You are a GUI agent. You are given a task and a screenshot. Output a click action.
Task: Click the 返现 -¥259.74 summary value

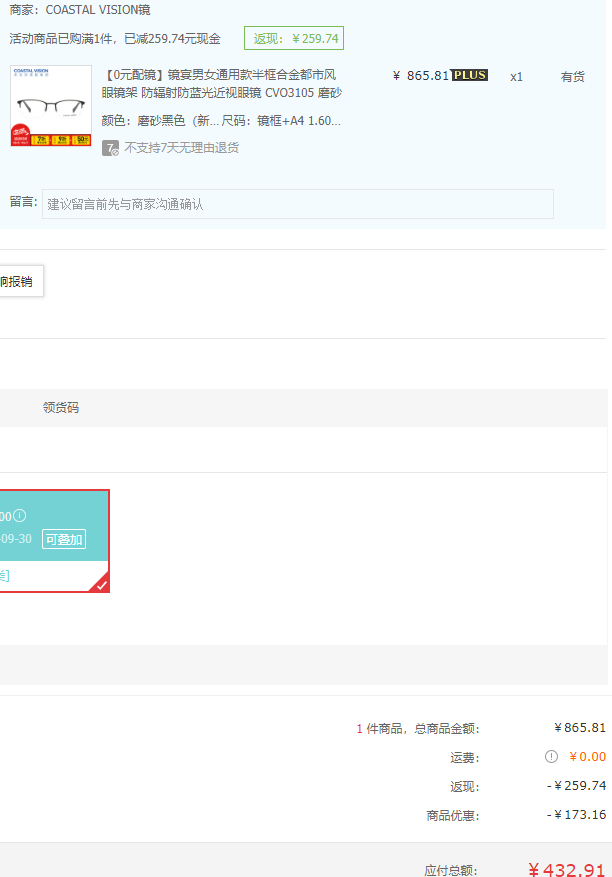point(577,786)
